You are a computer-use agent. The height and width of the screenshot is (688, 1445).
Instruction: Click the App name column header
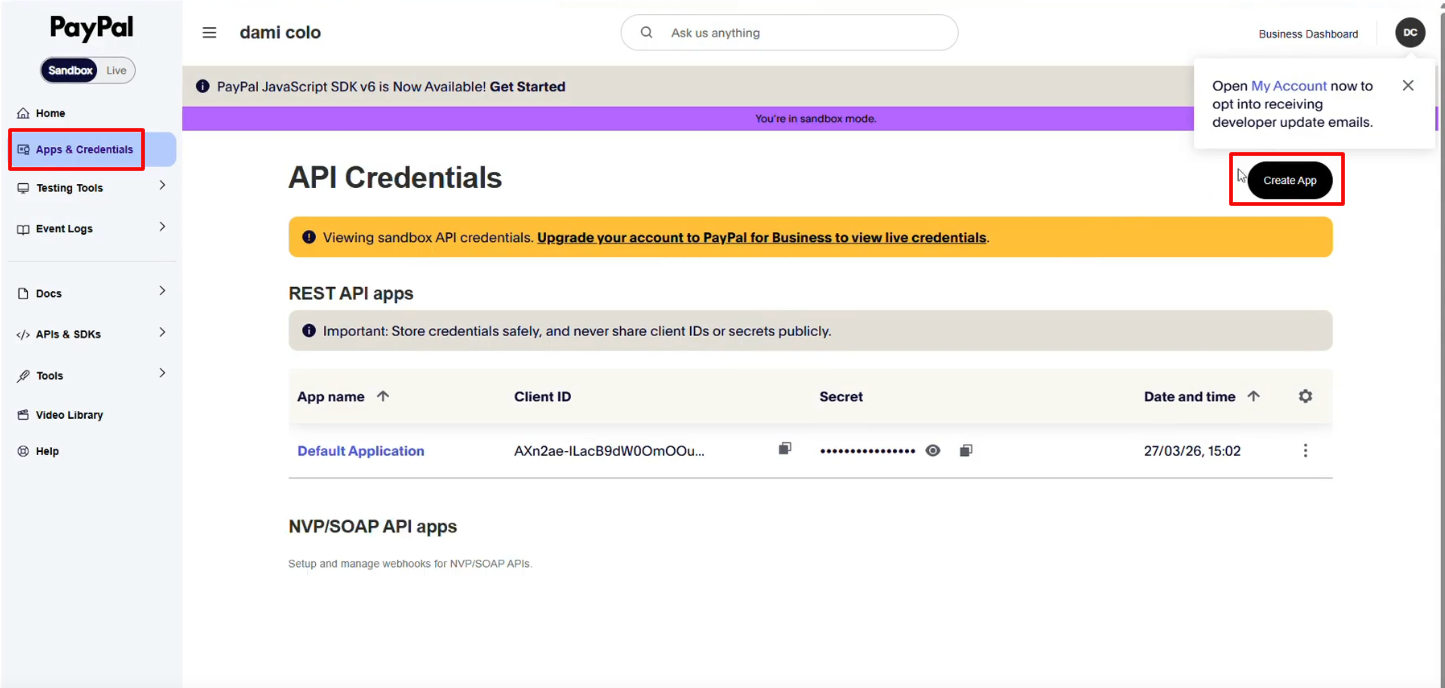pos(331,397)
